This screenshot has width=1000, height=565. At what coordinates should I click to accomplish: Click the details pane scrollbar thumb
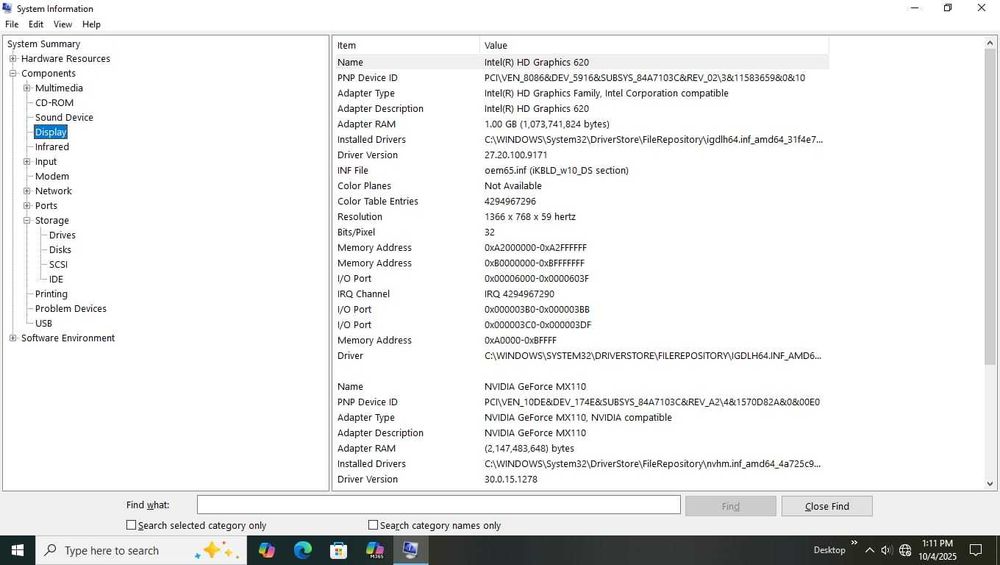pos(990,205)
